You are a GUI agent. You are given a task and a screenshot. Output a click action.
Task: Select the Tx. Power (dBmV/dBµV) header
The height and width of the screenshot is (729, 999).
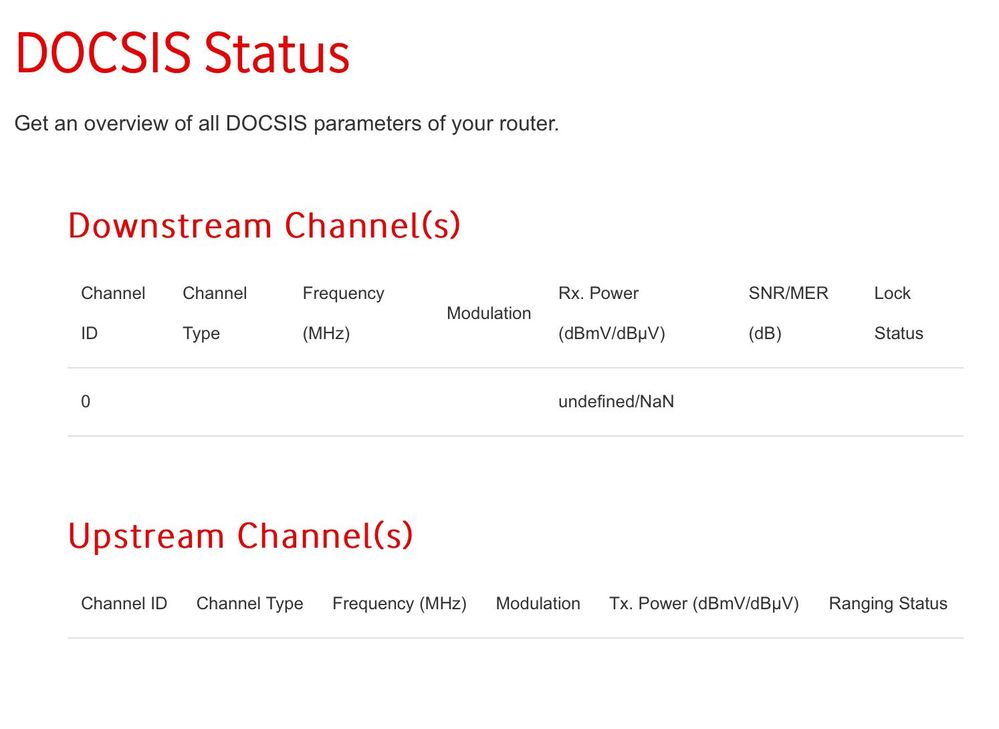tap(704, 603)
